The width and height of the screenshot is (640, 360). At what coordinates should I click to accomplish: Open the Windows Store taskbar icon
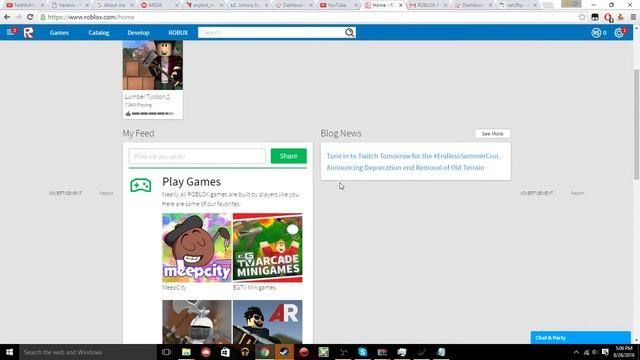pos(225,352)
